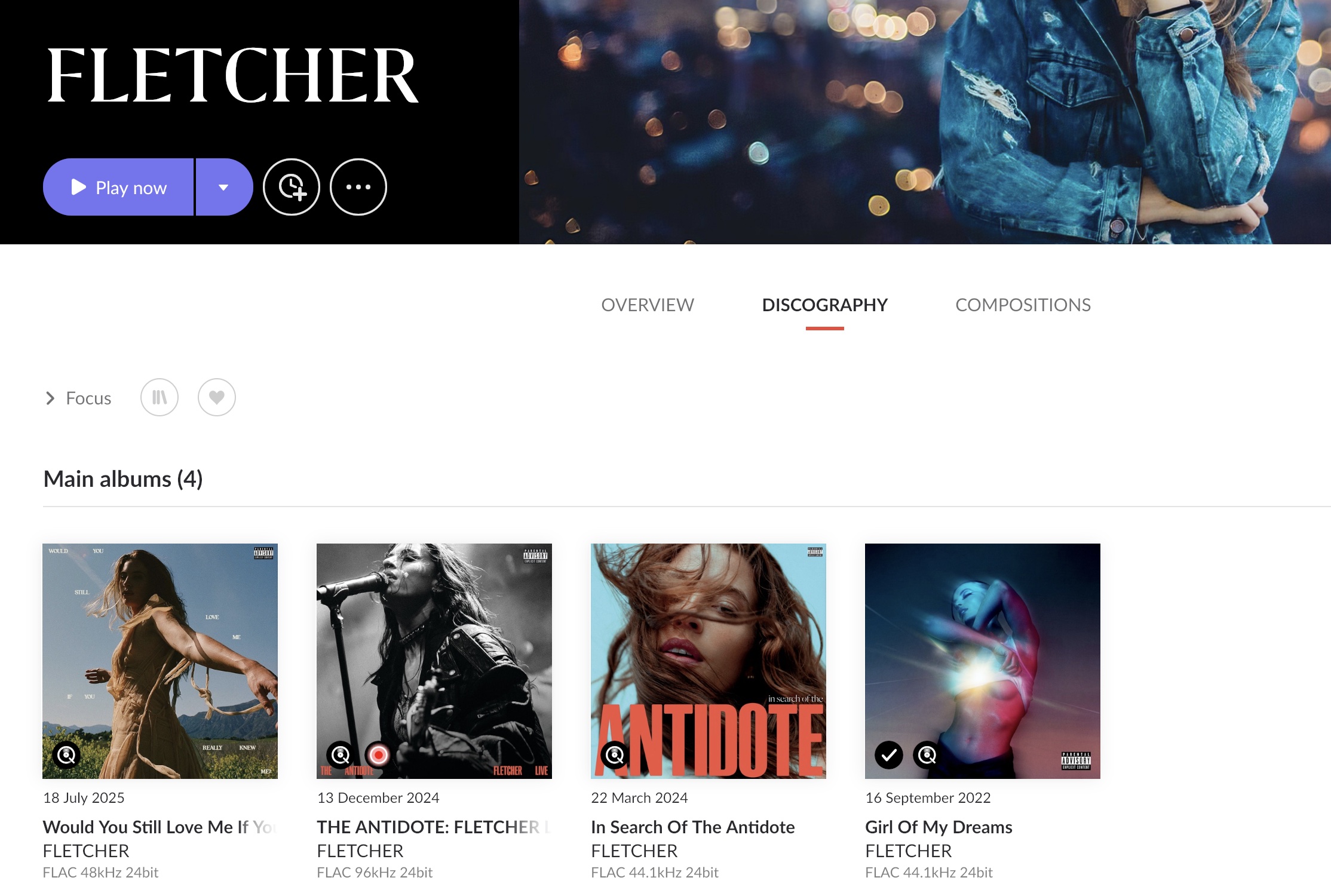1331x896 pixels.
Task: Click the red live recording badge icon
Action: [378, 756]
